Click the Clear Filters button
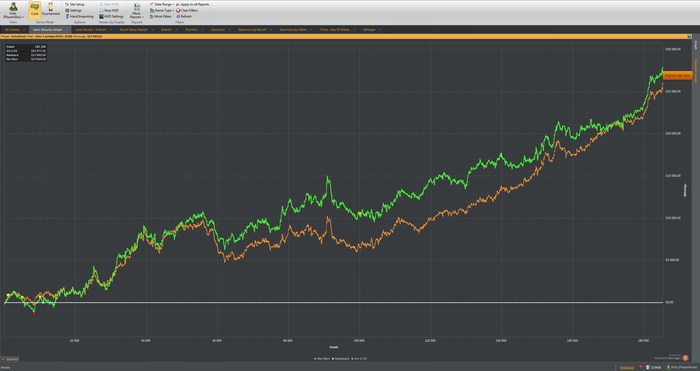 187,10
